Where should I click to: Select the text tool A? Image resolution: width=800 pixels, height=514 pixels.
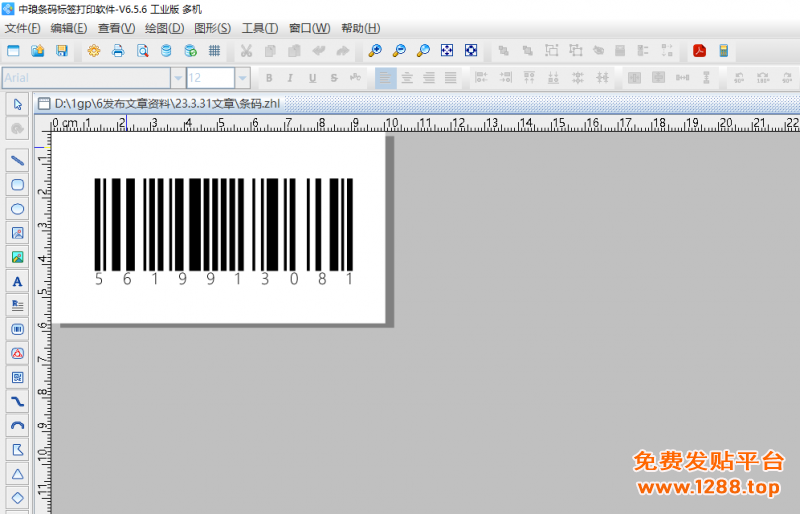coord(17,281)
